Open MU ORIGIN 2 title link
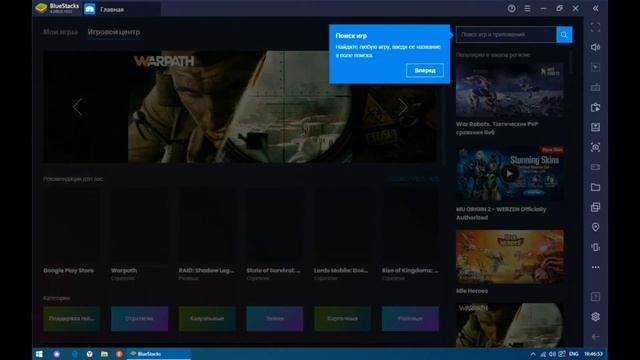 (501, 213)
